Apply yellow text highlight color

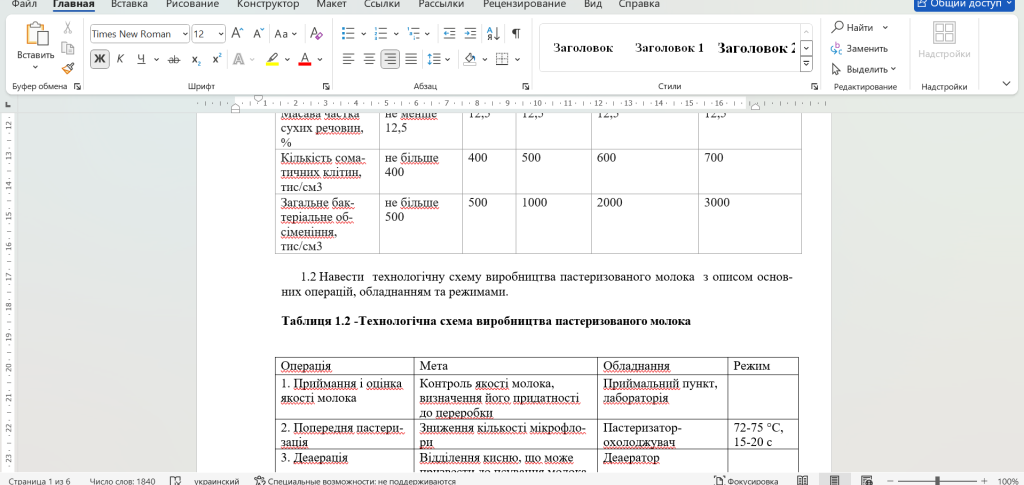click(x=273, y=59)
